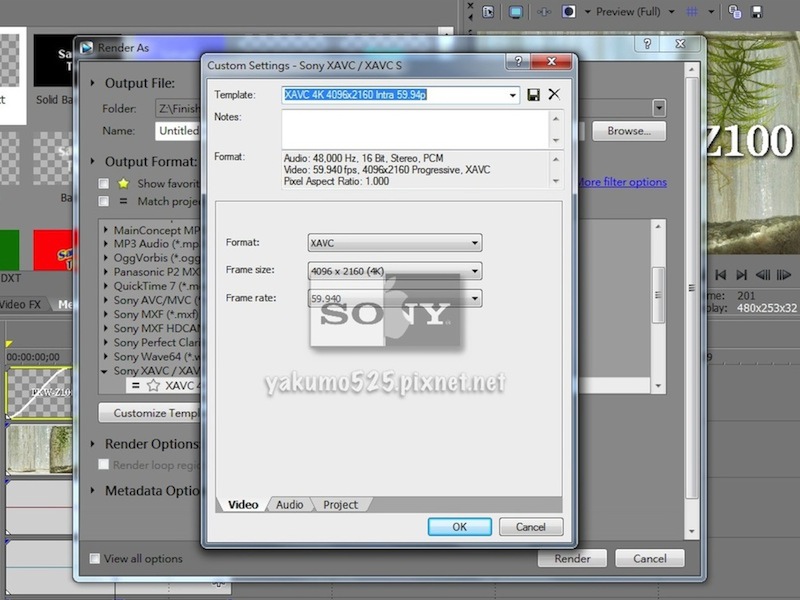Click the equals icon beside Match project
The width and height of the screenshot is (800, 600).
pyautogui.click(x=123, y=201)
